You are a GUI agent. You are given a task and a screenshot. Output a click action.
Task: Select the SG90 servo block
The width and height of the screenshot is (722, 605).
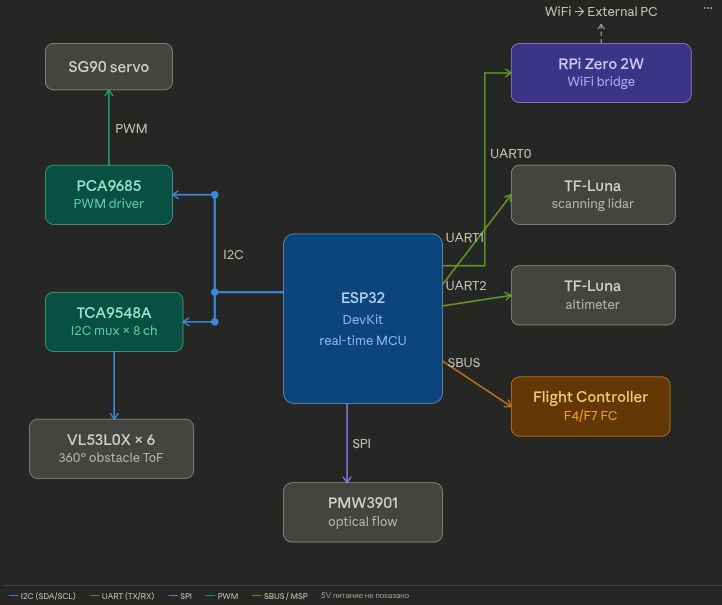[x=109, y=67]
